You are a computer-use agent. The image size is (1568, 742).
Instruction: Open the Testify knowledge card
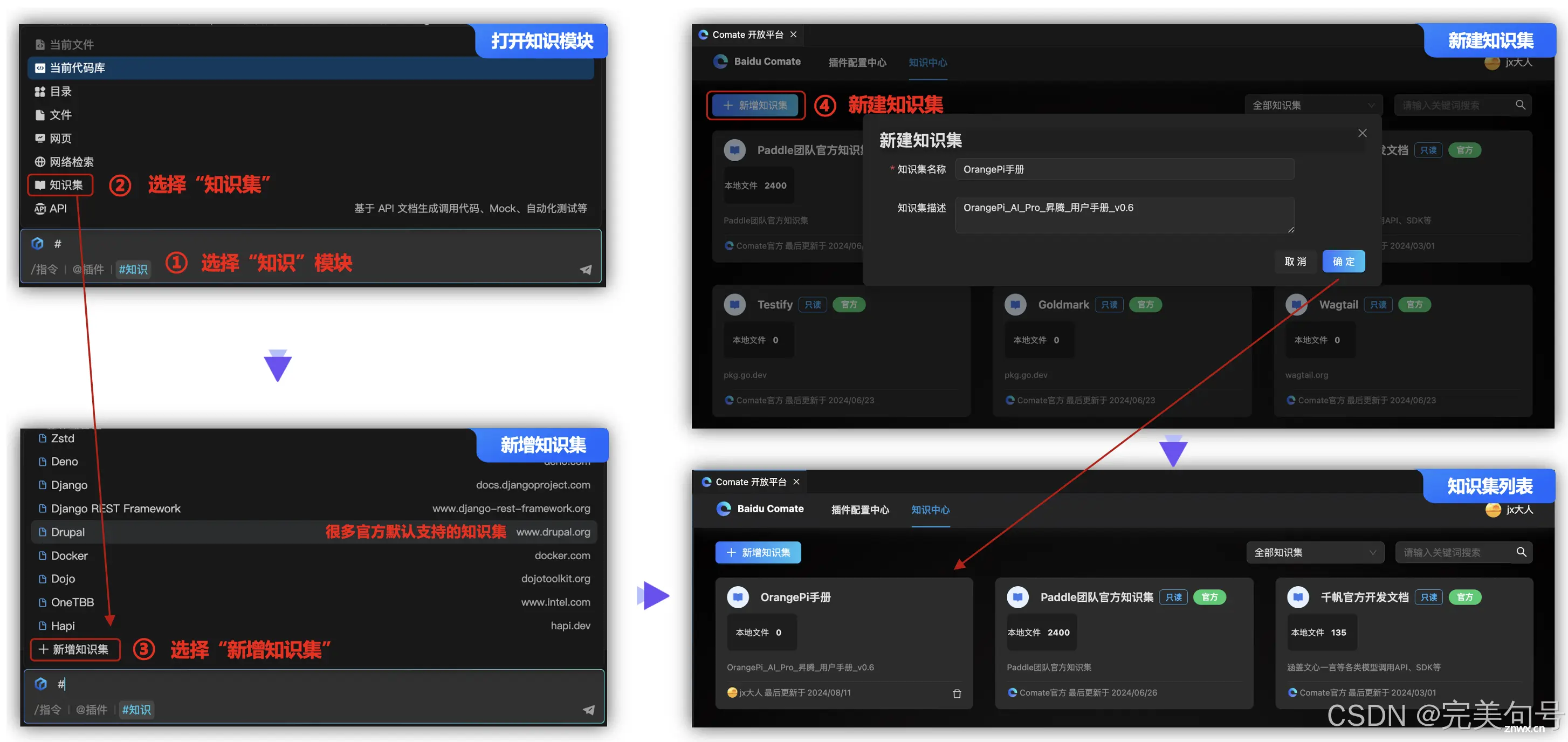(841, 351)
